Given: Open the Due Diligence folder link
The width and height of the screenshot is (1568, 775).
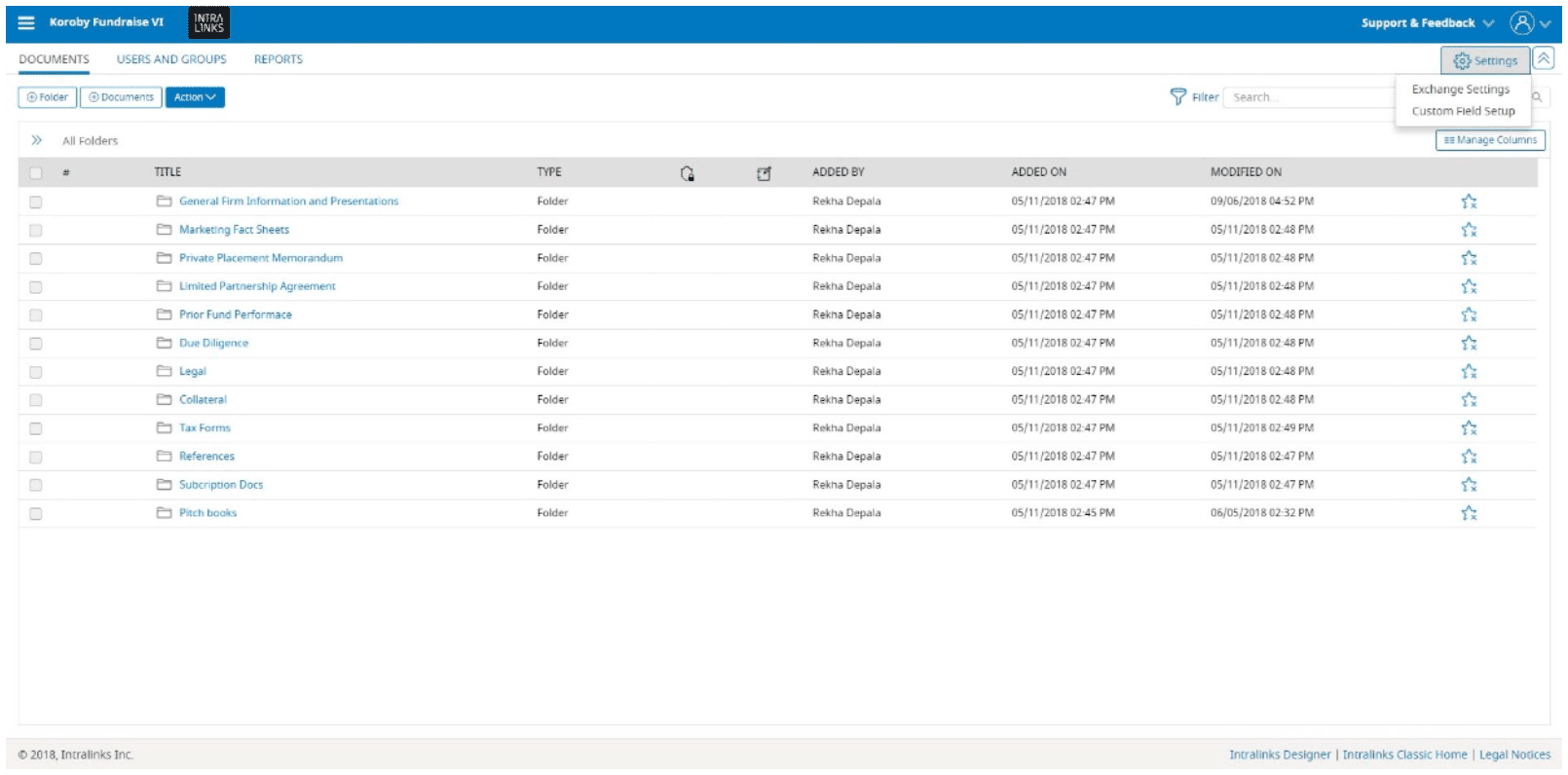Looking at the screenshot, I should coord(213,344).
